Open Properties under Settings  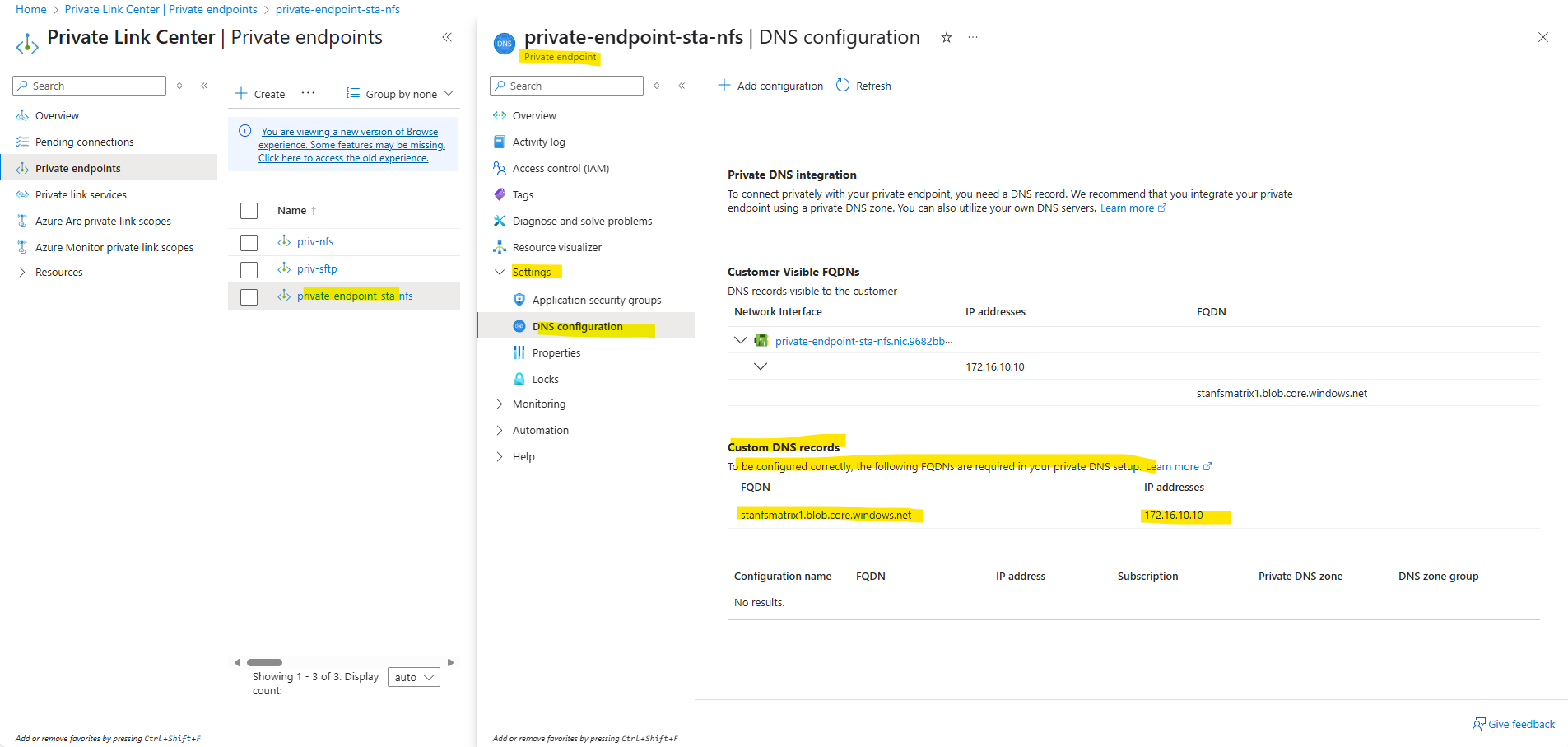pyautogui.click(x=556, y=352)
